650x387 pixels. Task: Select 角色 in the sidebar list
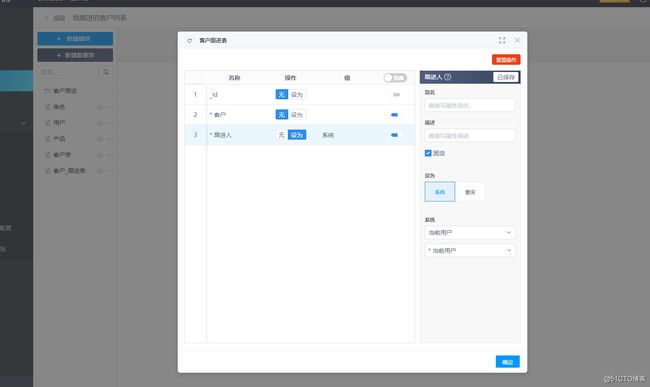[x=59, y=107]
